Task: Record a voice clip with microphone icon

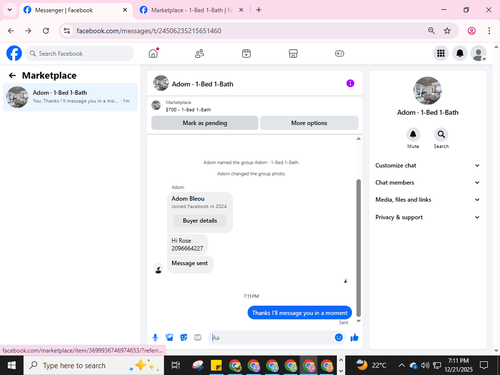Action: coord(155,338)
